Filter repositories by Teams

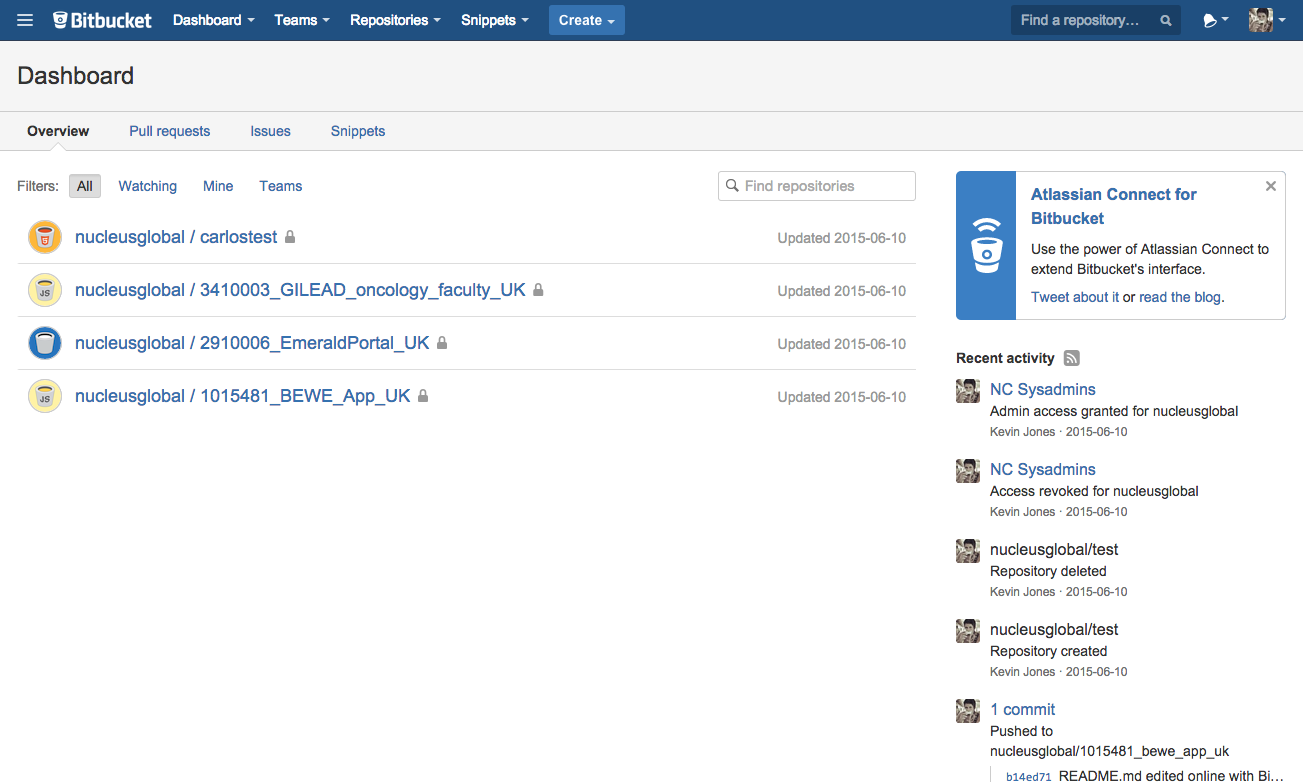tap(281, 186)
